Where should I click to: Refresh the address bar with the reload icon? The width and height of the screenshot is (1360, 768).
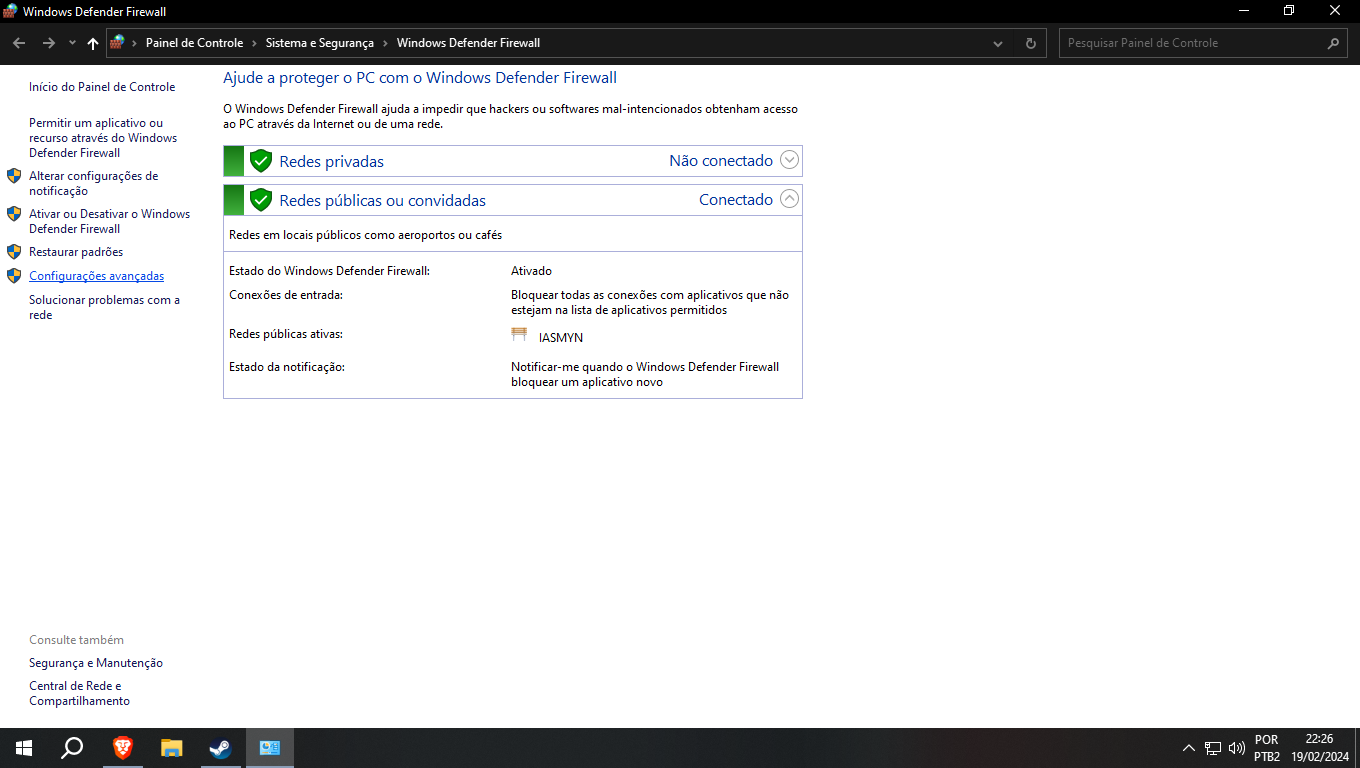click(1031, 43)
